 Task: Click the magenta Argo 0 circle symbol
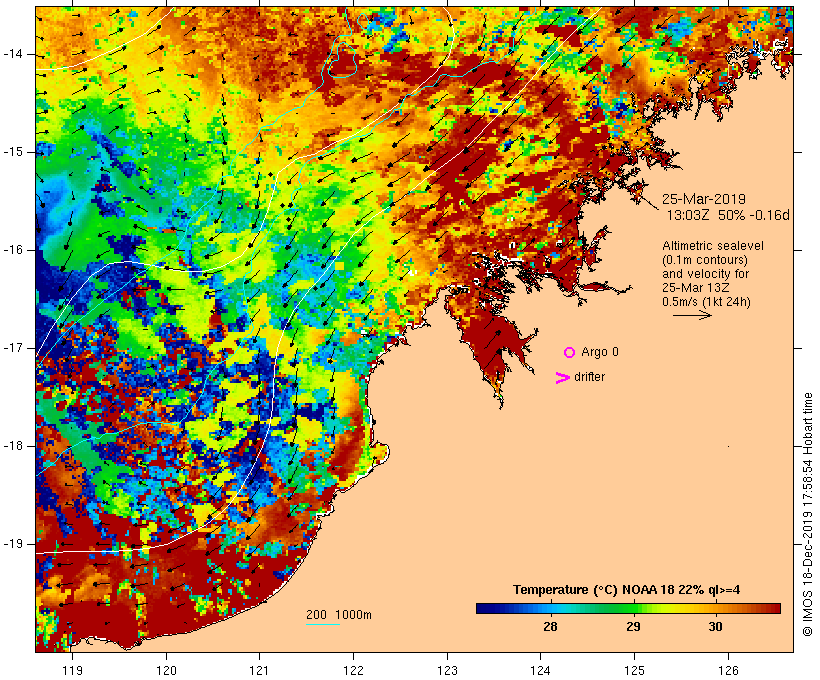[570, 353]
